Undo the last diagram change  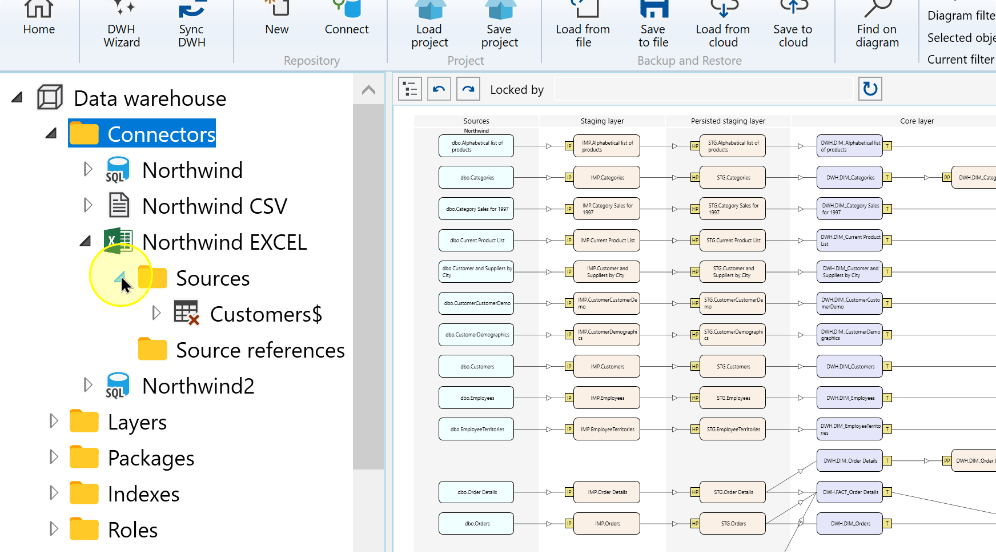(439, 90)
